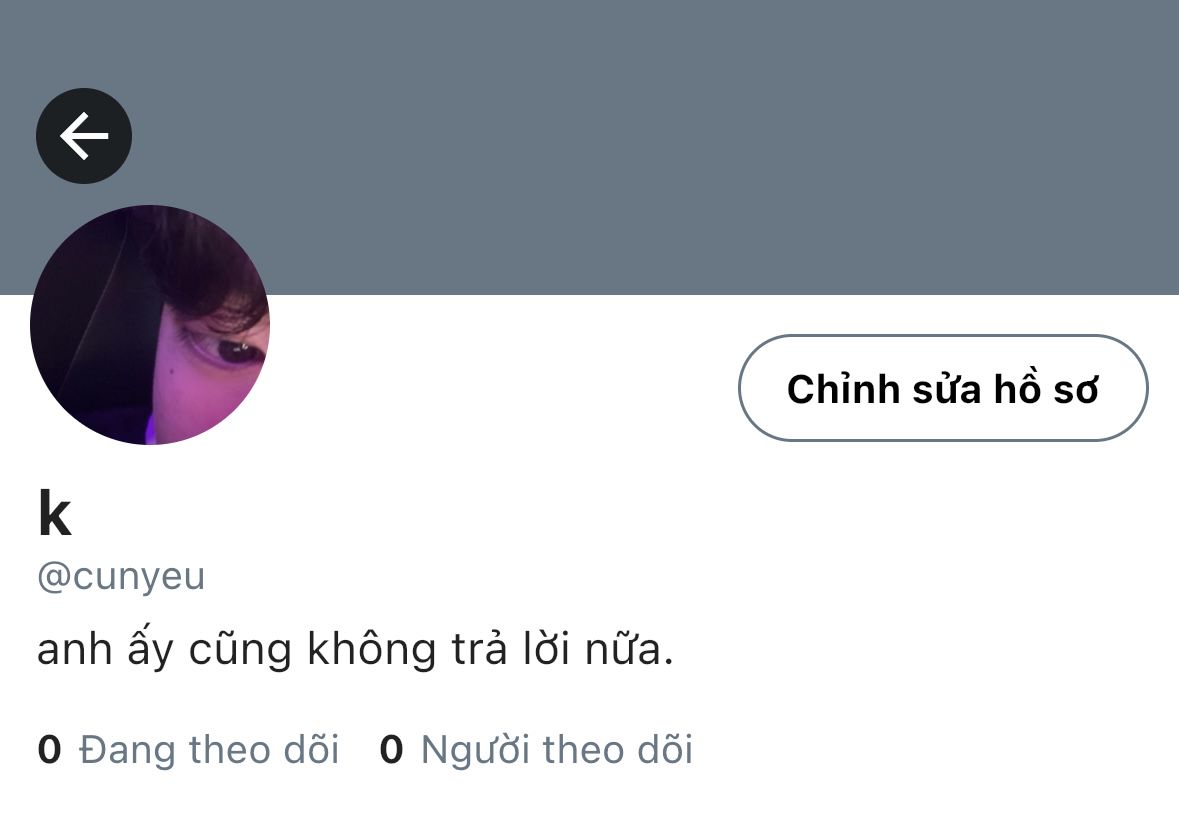Tap the word "không" in the bio

(371, 650)
